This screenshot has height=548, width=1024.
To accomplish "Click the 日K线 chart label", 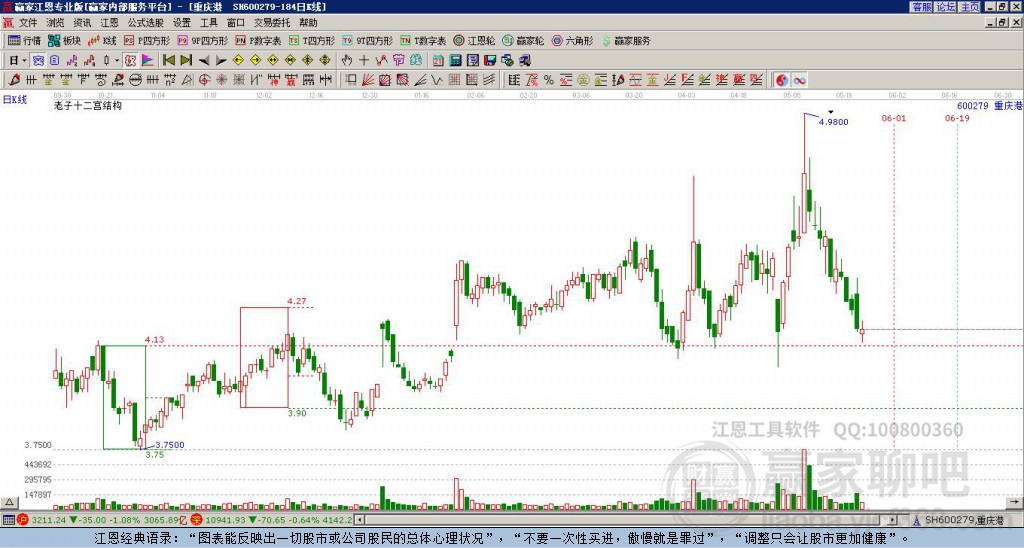I will point(15,100).
